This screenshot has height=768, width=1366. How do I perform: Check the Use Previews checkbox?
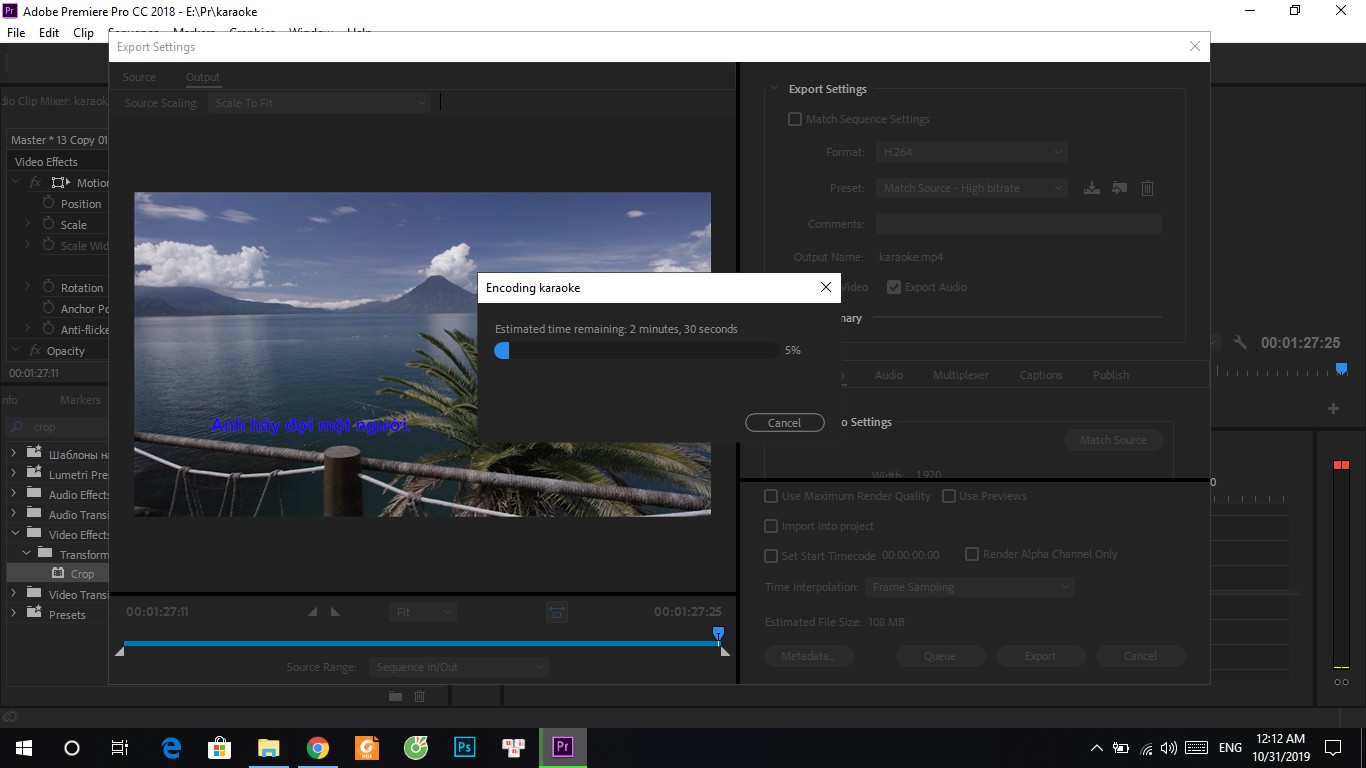click(948, 496)
